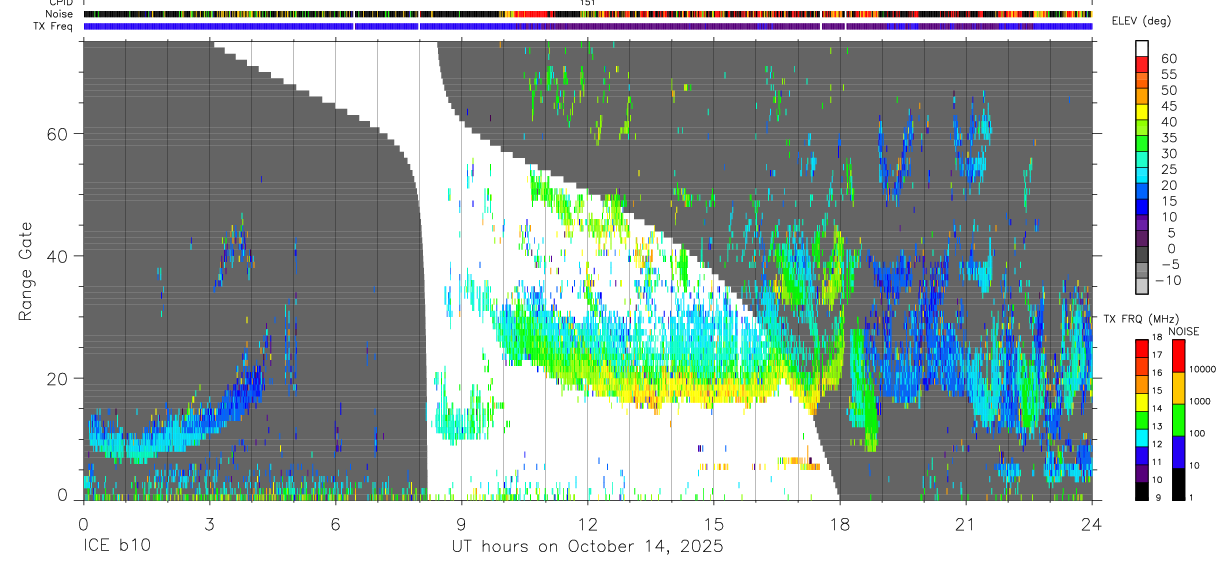1228x567 pixels.
Task: Click the x-axis tick label '21'
Action: tap(965, 524)
